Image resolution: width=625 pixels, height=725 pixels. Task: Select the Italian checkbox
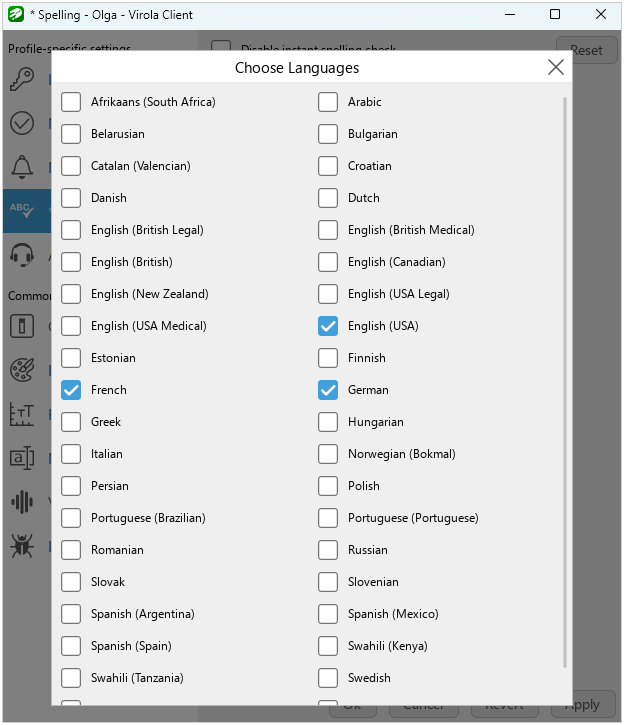(x=71, y=454)
